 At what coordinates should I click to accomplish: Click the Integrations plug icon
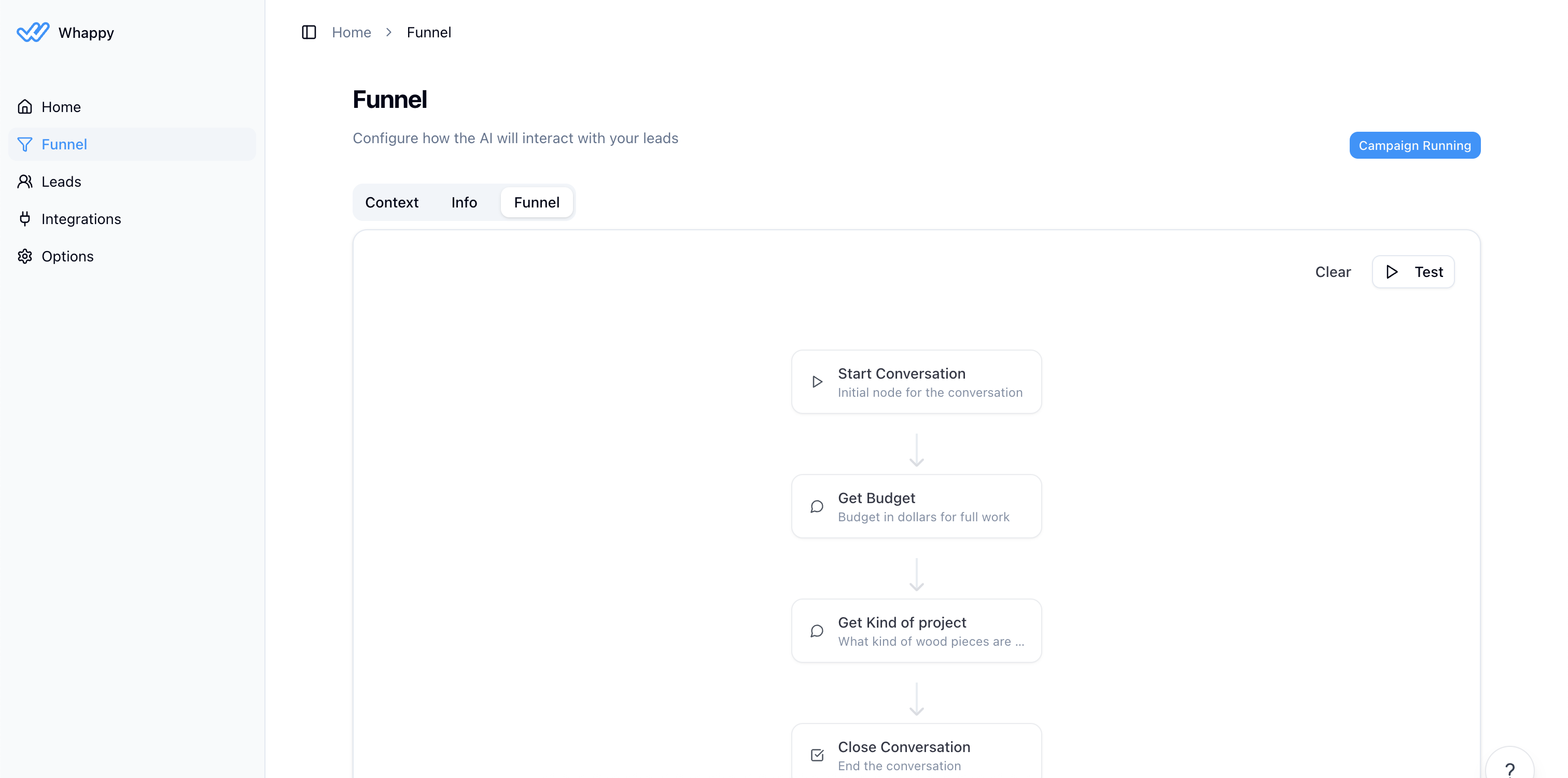click(x=24, y=218)
